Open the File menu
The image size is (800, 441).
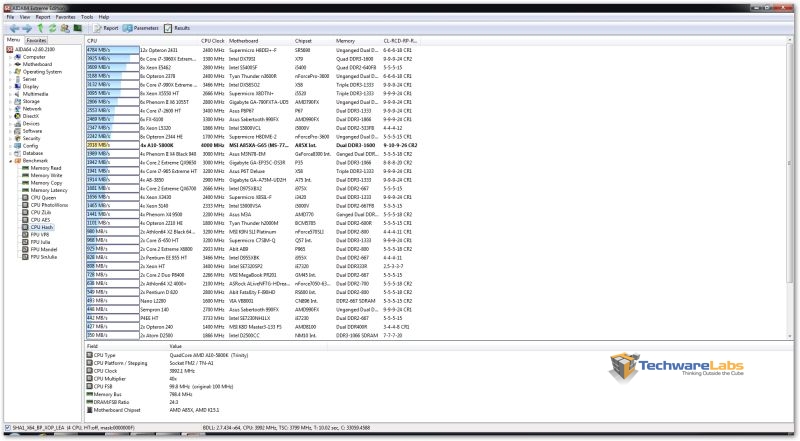[x=10, y=17]
